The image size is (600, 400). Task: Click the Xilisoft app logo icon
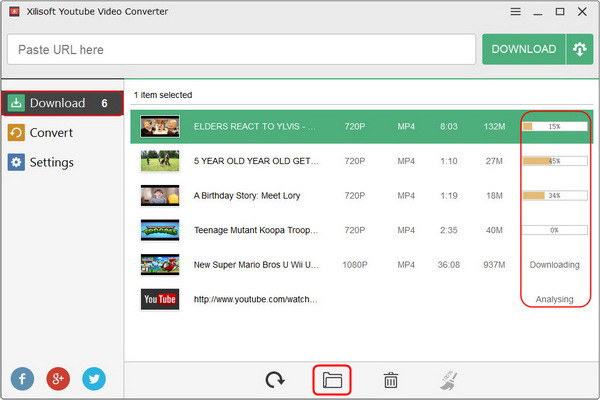pyautogui.click(x=14, y=11)
